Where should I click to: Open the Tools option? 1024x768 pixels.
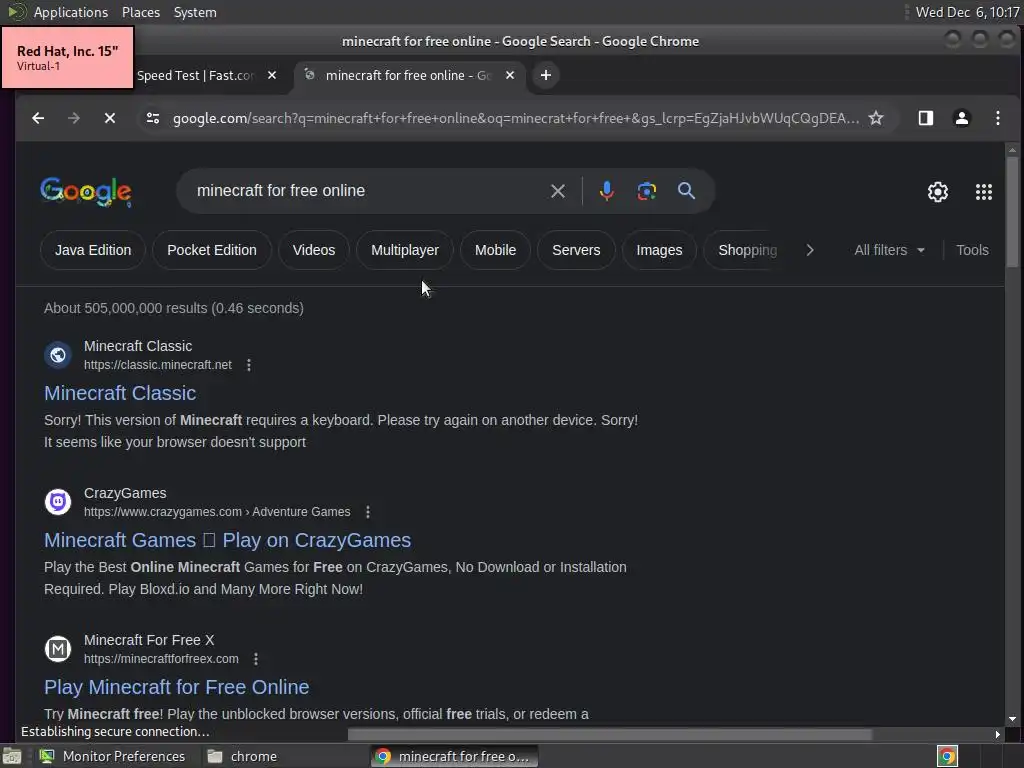click(x=972, y=250)
